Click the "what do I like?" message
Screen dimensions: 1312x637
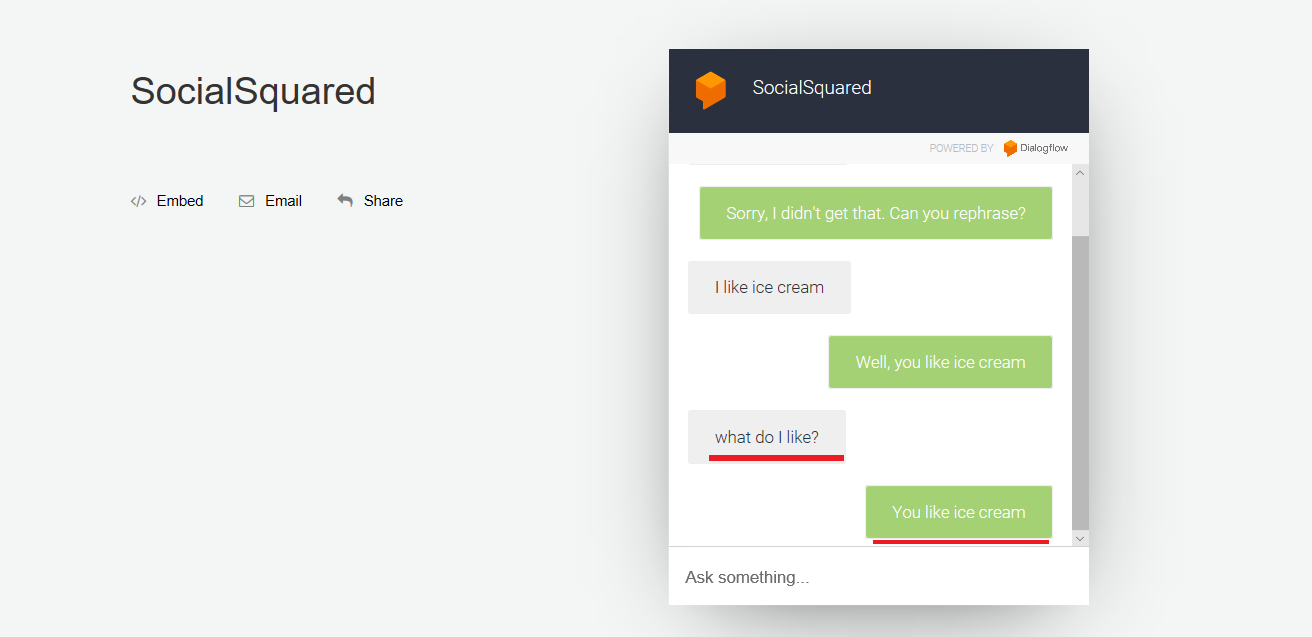pos(766,437)
